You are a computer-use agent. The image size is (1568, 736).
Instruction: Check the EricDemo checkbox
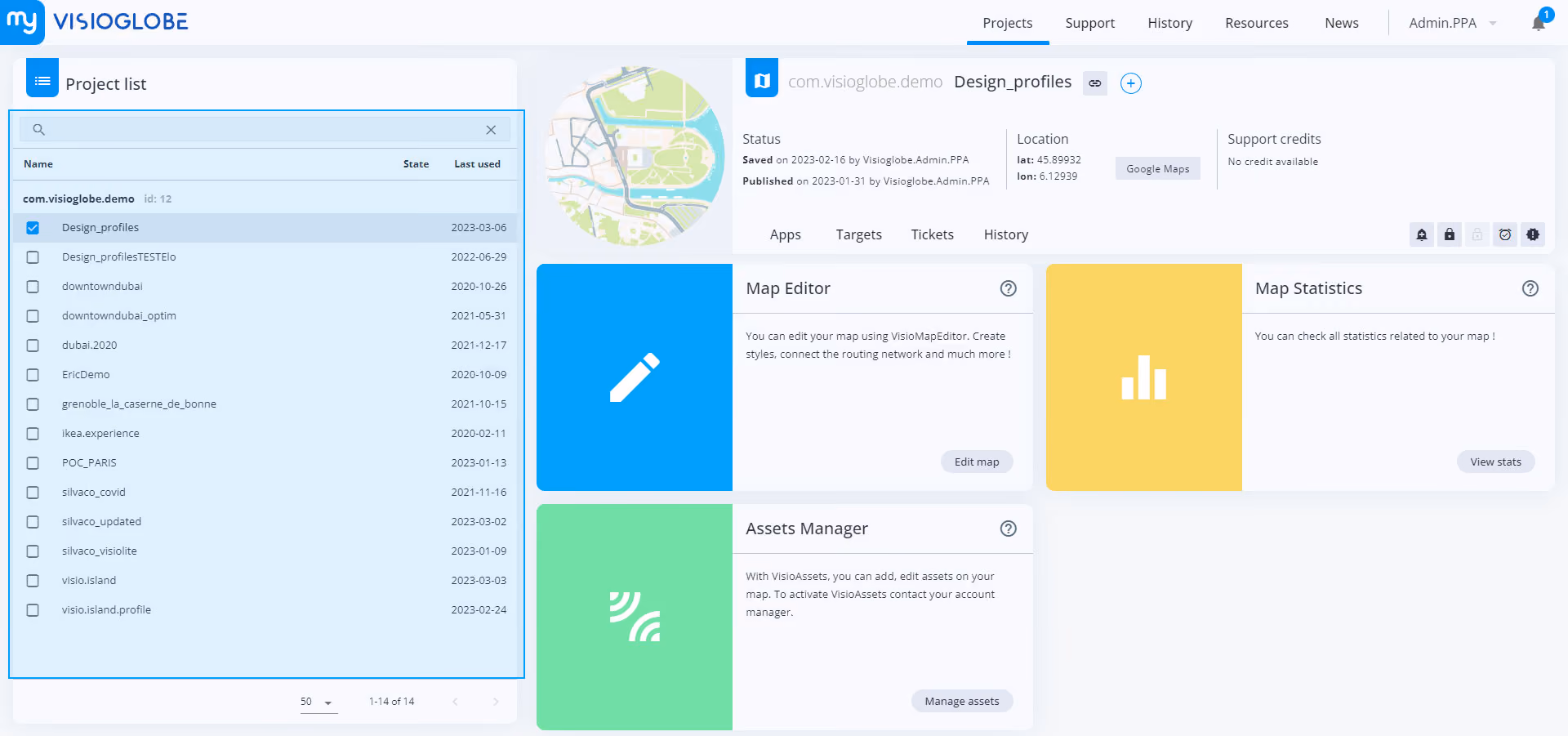click(x=33, y=375)
